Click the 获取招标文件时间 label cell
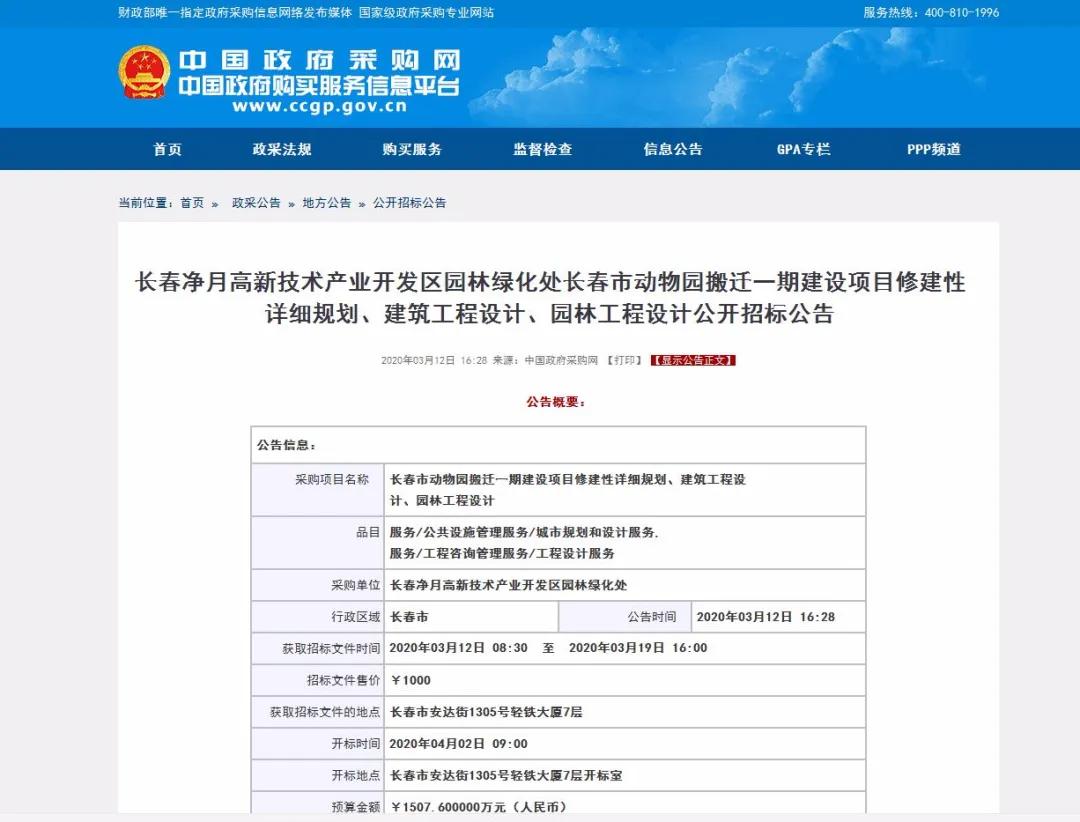This screenshot has width=1080, height=822. pyautogui.click(x=318, y=648)
